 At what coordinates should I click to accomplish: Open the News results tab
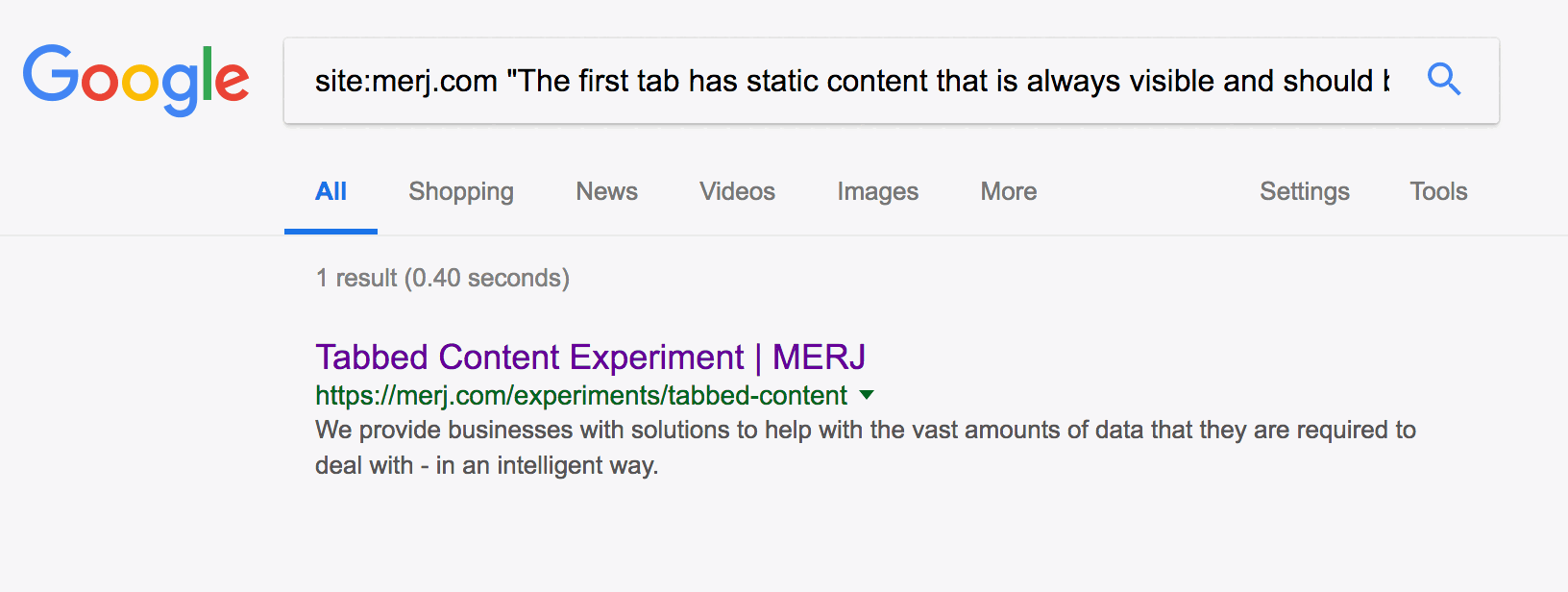[x=606, y=191]
